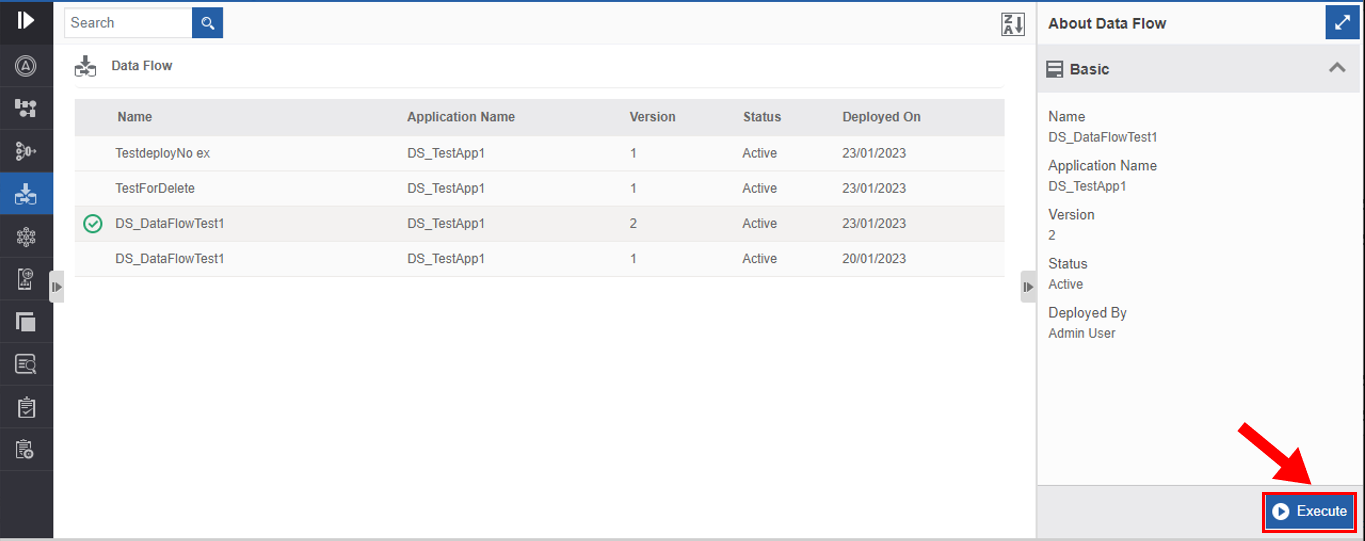Sort by the Version column header

coord(653,117)
